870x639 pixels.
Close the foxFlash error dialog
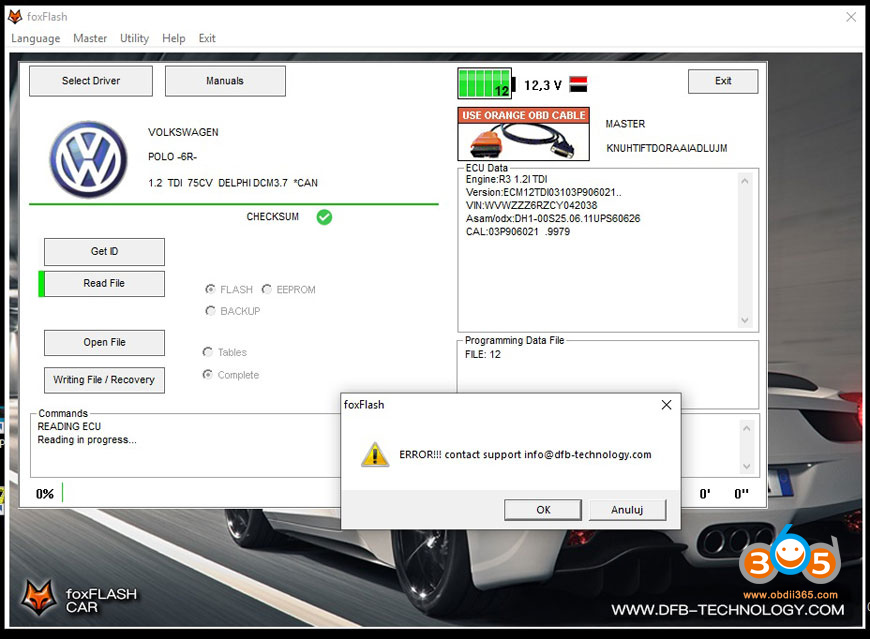pyautogui.click(x=666, y=405)
